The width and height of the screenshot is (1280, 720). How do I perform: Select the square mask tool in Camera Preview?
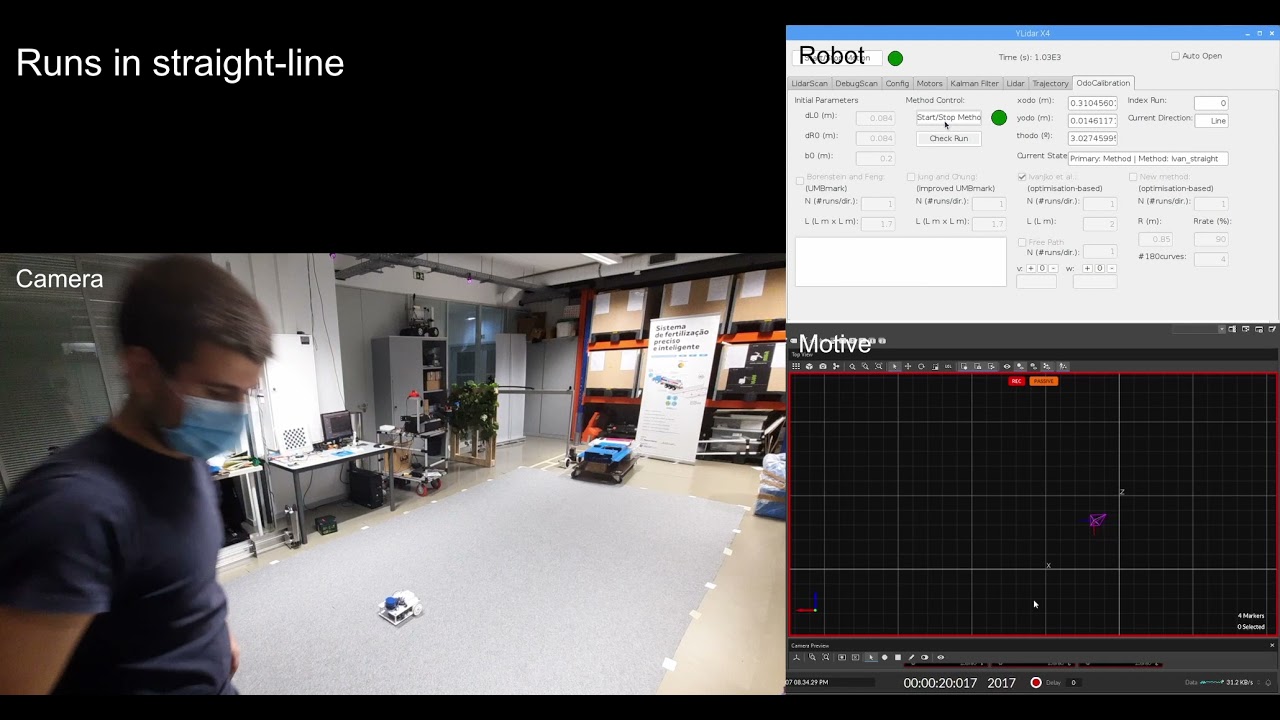(x=898, y=657)
